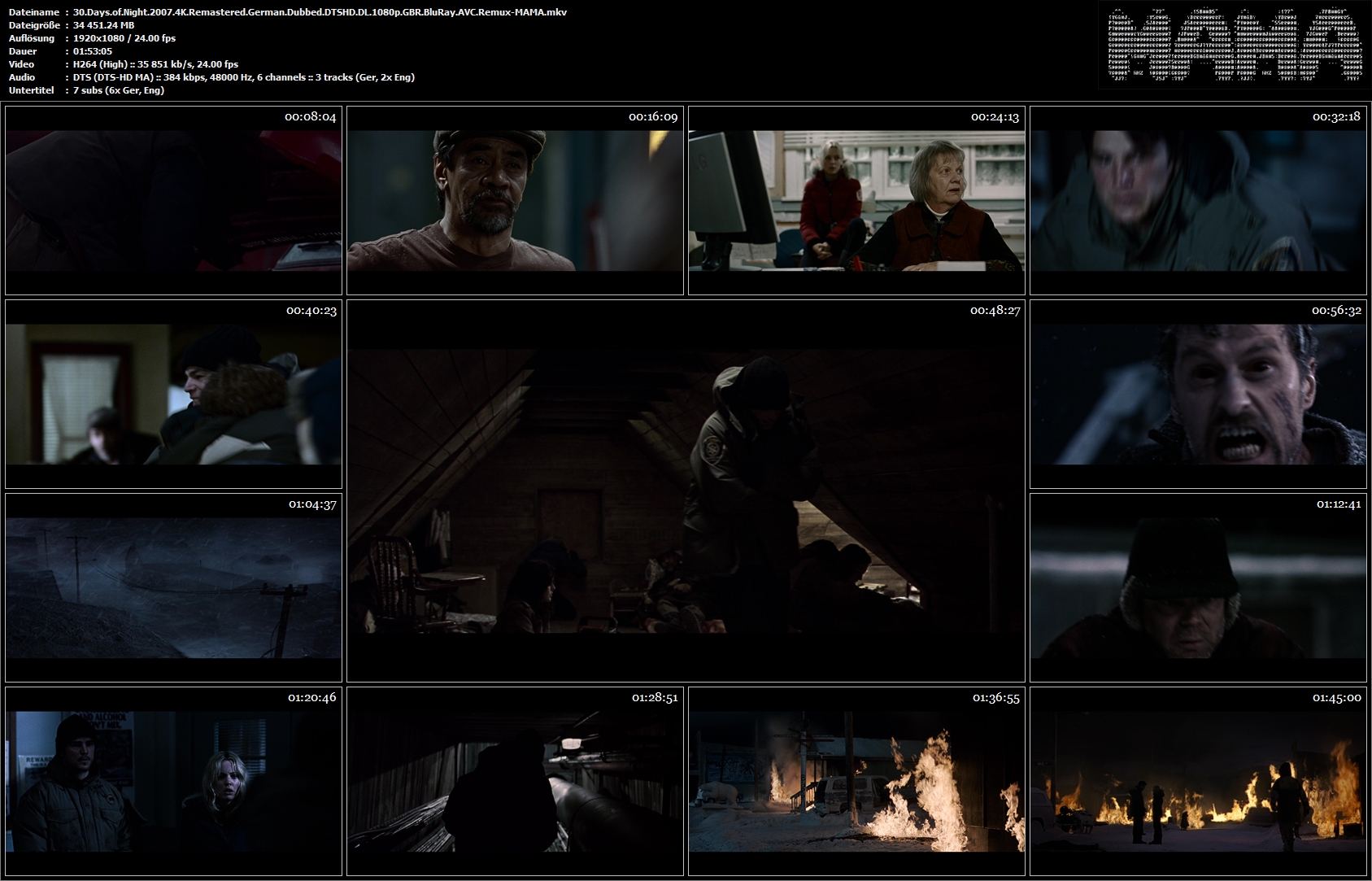Click the Auflösung label
1372x881 pixels.
[x=32, y=38]
